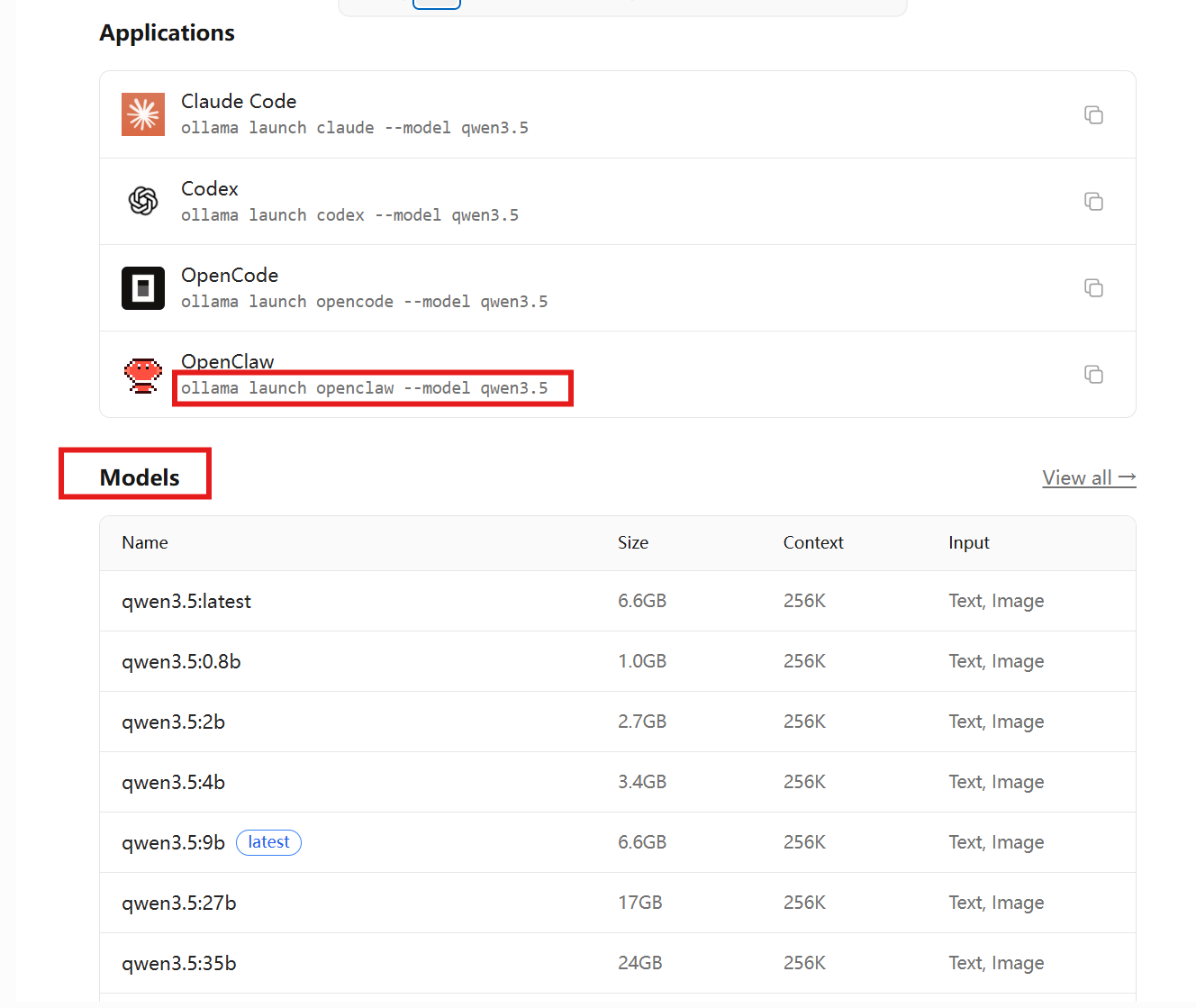Open the View all models link
The image size is (1196, 1008).
[x=1089, y=477]
